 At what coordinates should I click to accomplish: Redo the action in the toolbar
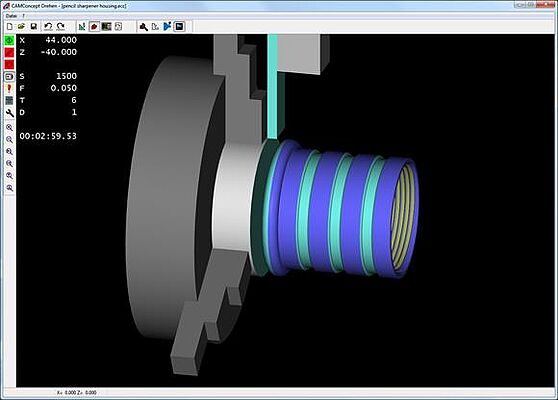pos(60,27)
